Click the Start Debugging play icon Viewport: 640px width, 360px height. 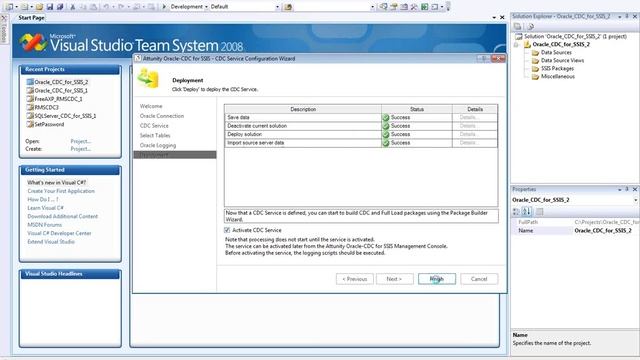pos(164,7)
